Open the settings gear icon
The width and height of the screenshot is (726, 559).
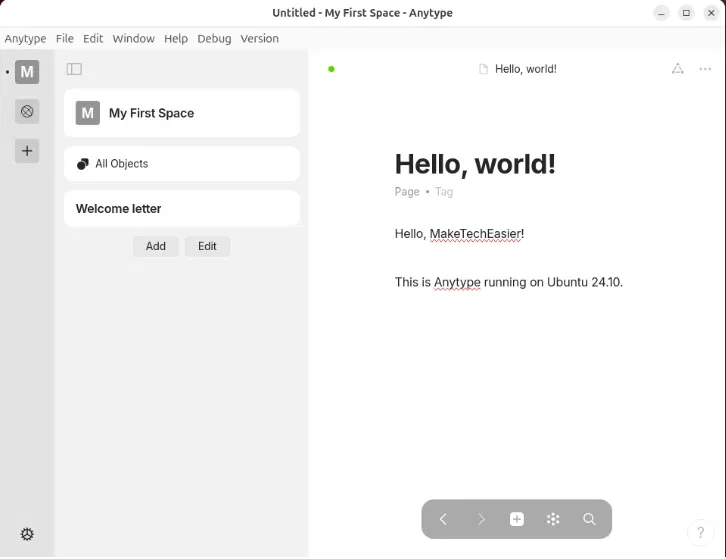tap(27, 534)
